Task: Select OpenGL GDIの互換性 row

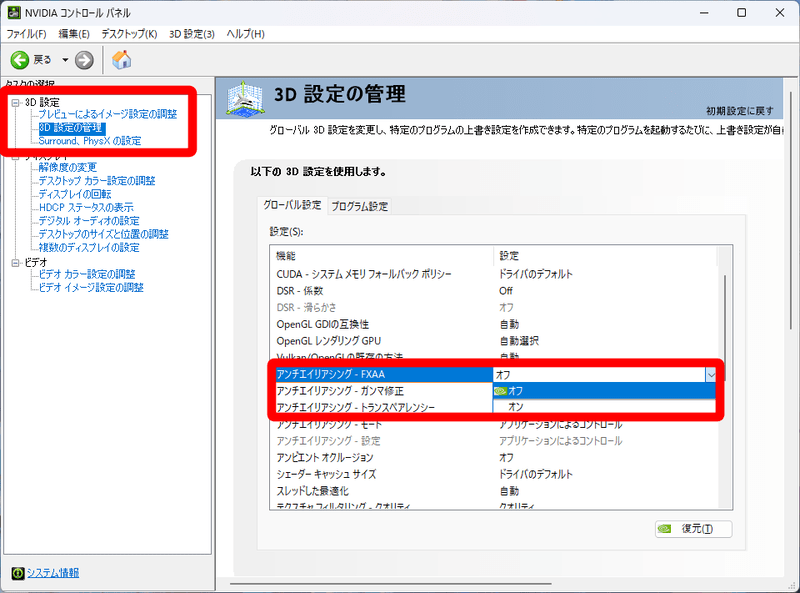Action: click(496, 324)
